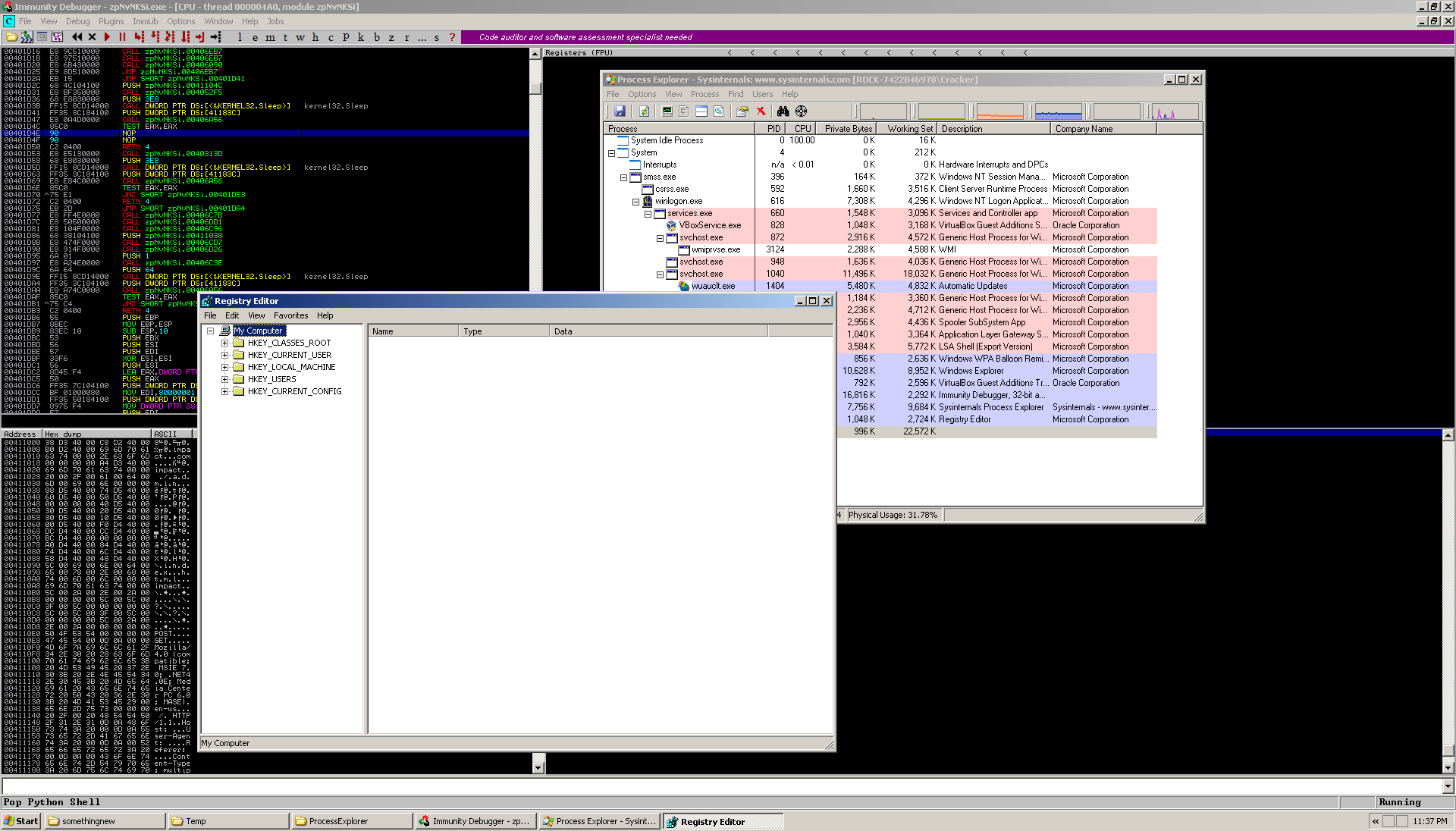Screen dimensions: 1456x831
Task: Click the red question mark help icon
Action: (x=452, y=36)
